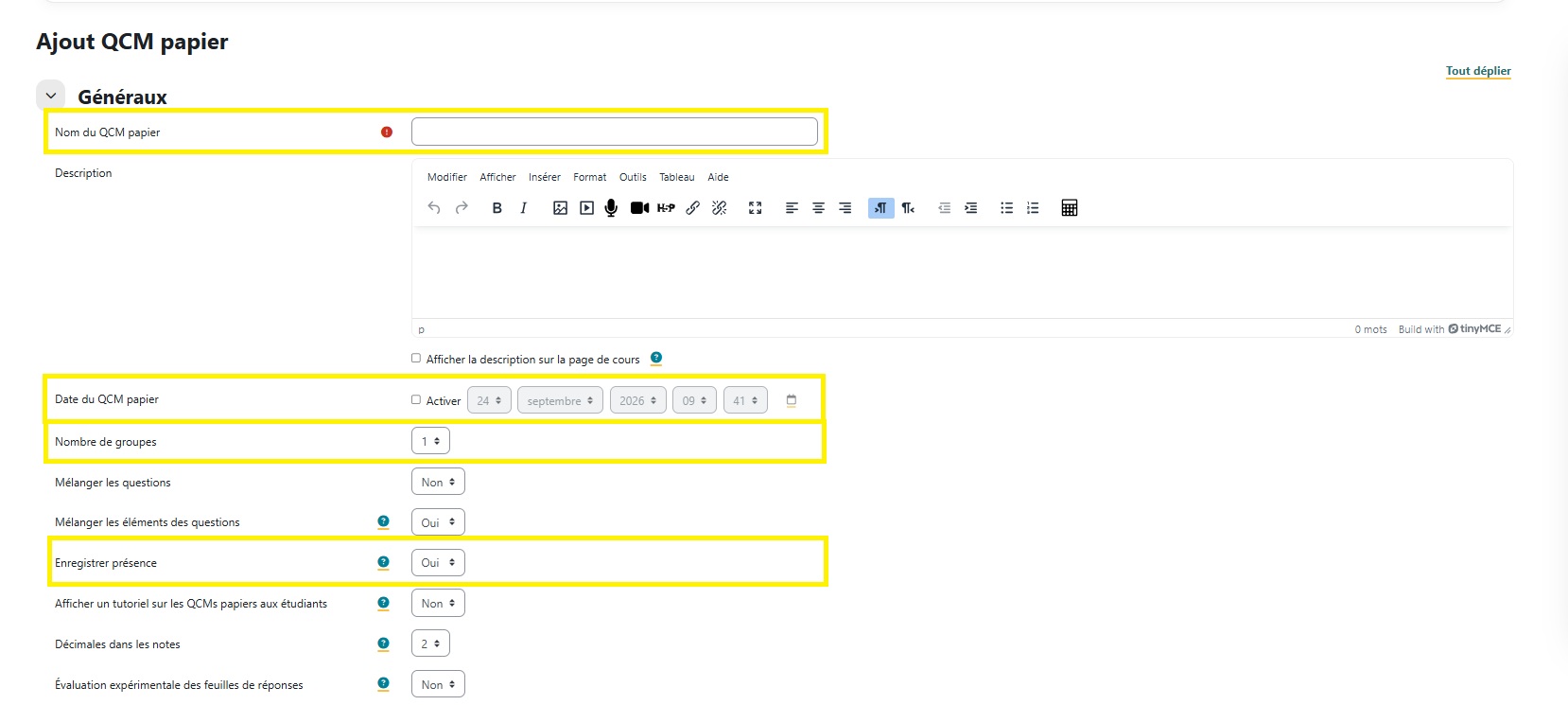
Task: Open the calendar picker icon
Action: (x=792, y=400)
